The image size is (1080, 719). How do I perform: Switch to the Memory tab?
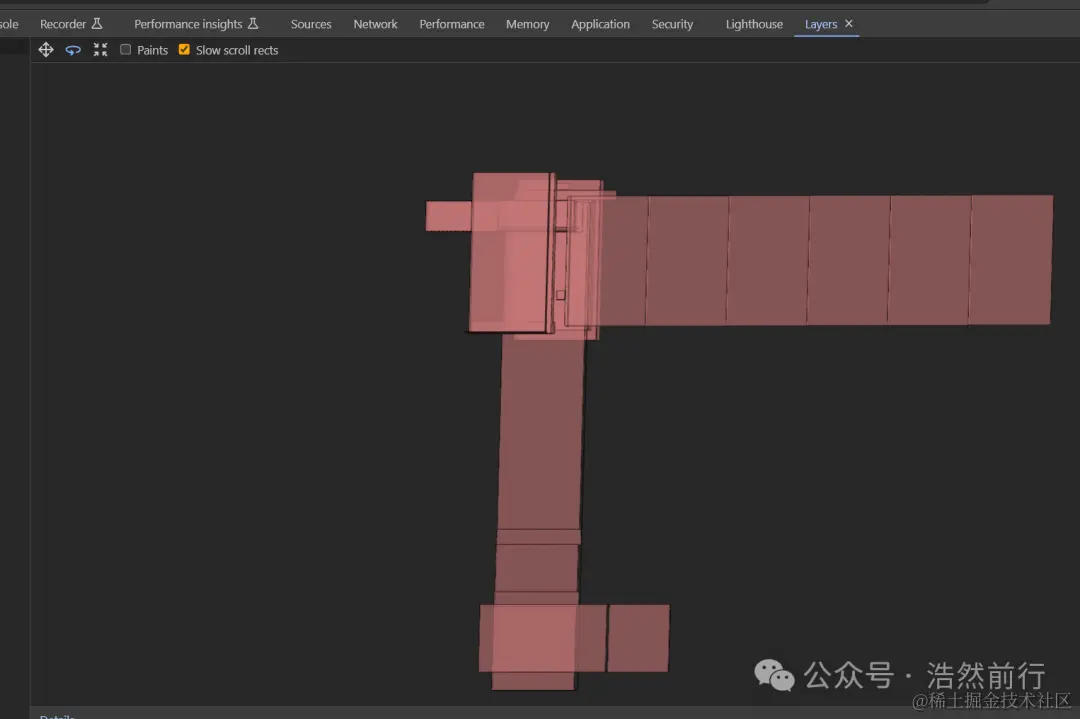click(528, 24)
